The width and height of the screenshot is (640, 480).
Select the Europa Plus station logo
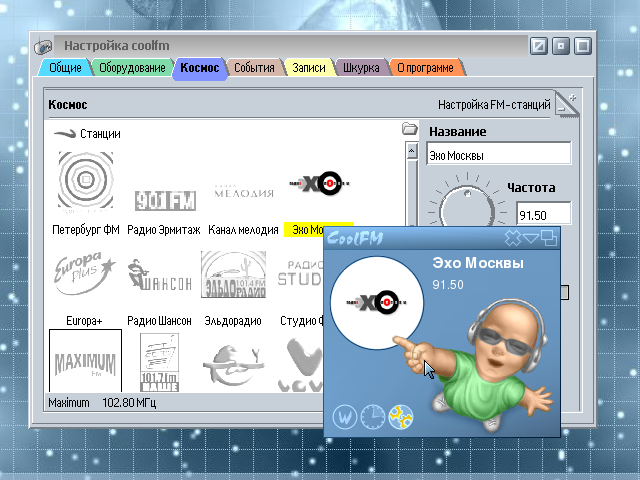(x=84, y=273)
